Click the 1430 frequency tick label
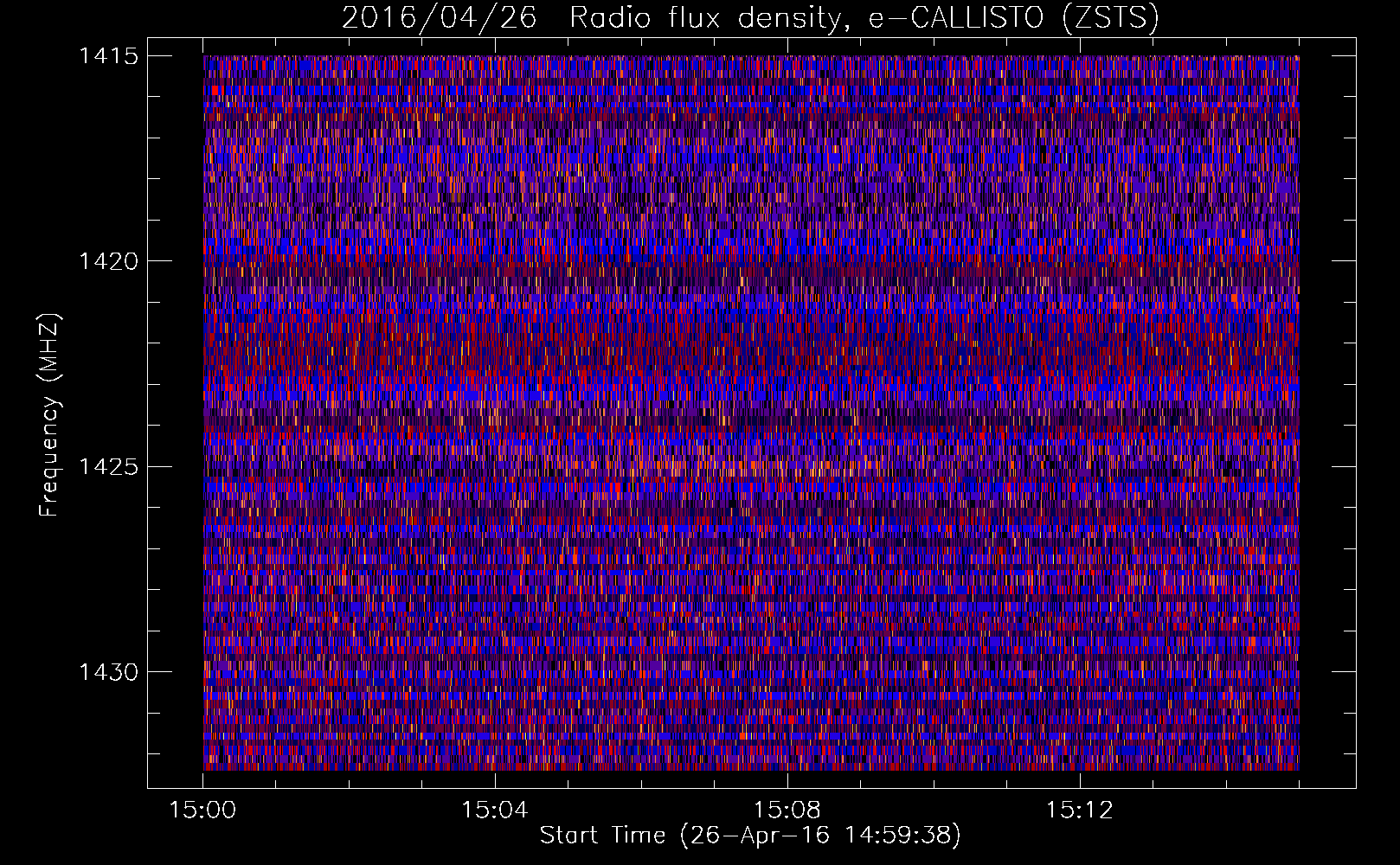Image resolution: width=1400 pixels, height=865 pixels. (x=108, y=672)
